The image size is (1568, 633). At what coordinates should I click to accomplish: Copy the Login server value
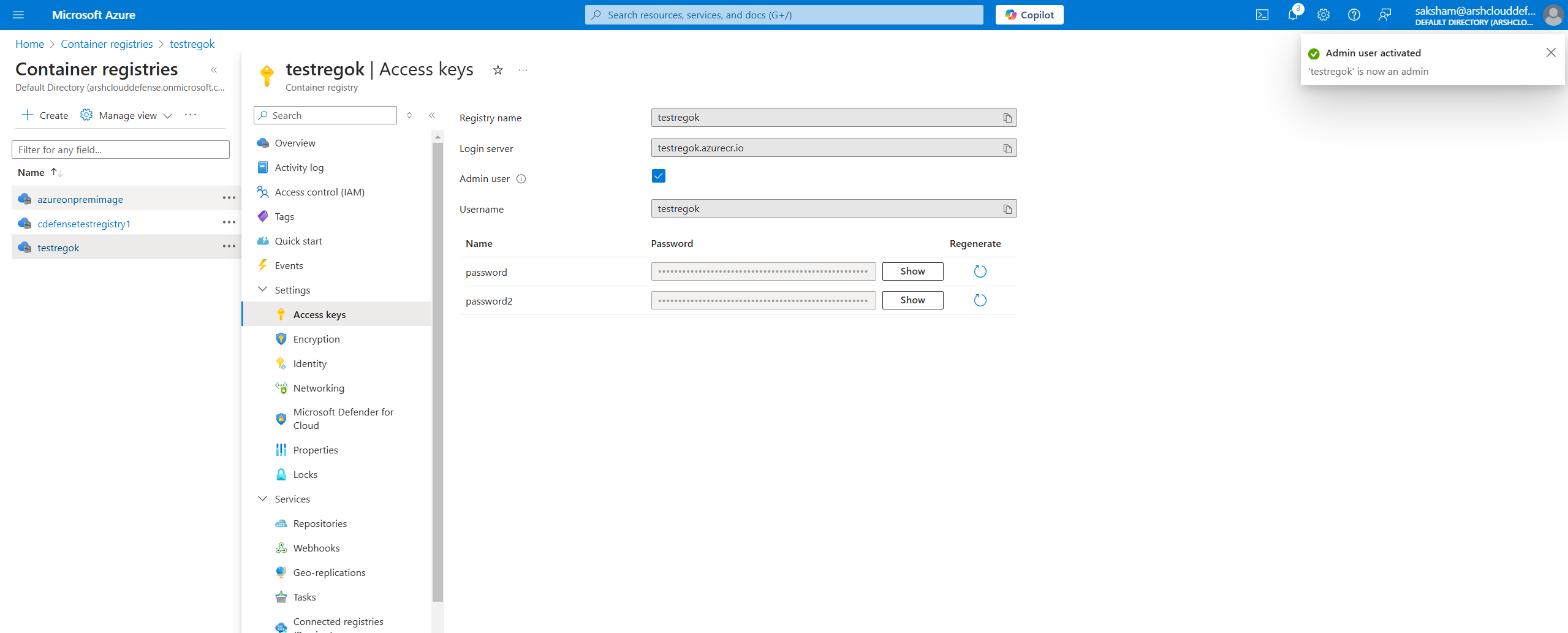point(1007,148)
